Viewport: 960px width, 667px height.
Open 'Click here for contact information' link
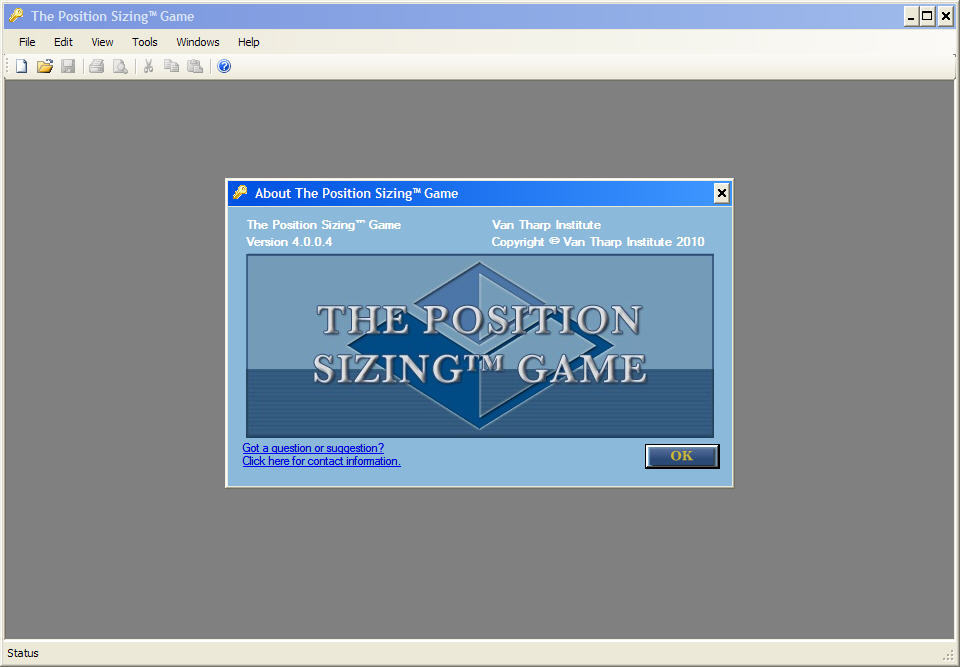coord(321,461)
